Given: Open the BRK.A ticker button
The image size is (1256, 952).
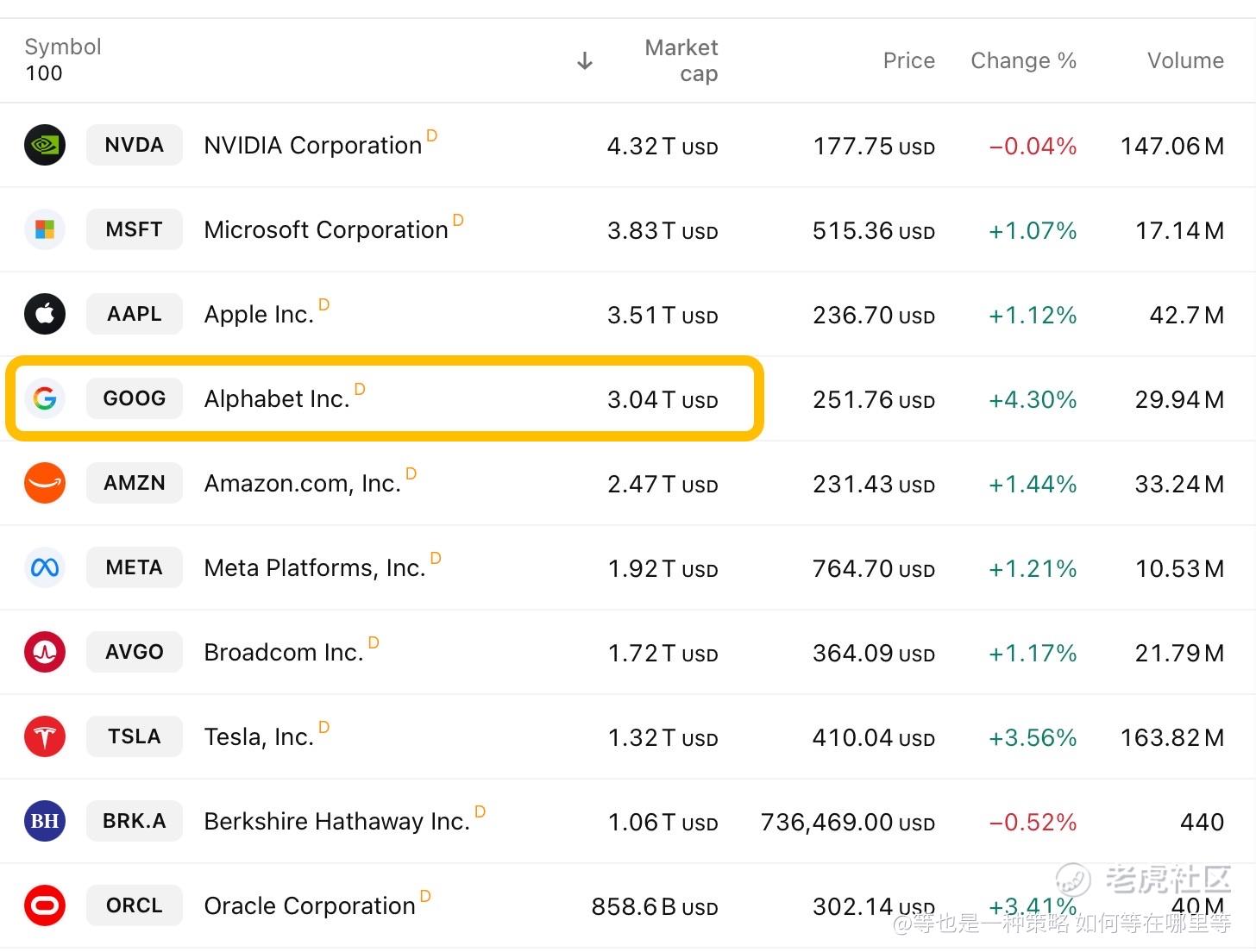Looking at the screenshot, I should (x=135, y=821).
